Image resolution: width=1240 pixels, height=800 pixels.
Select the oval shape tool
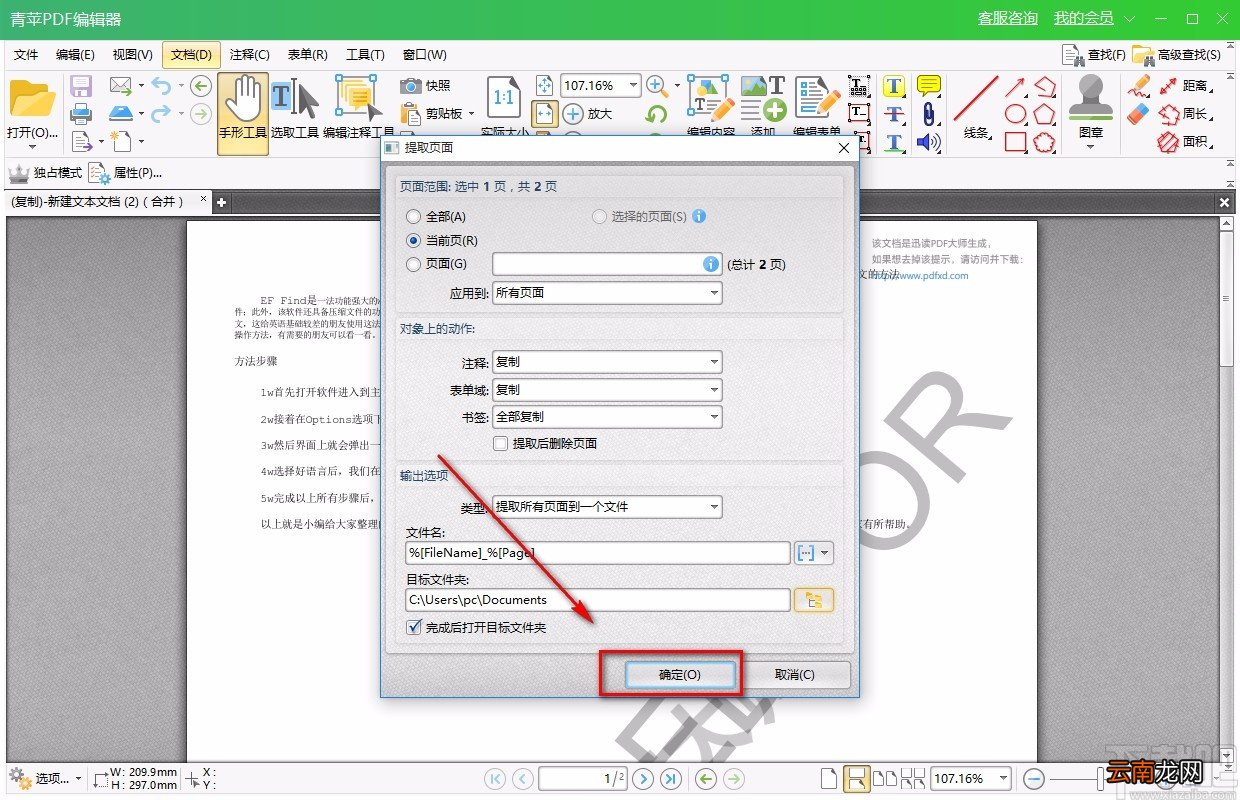tap(1015, 114)
